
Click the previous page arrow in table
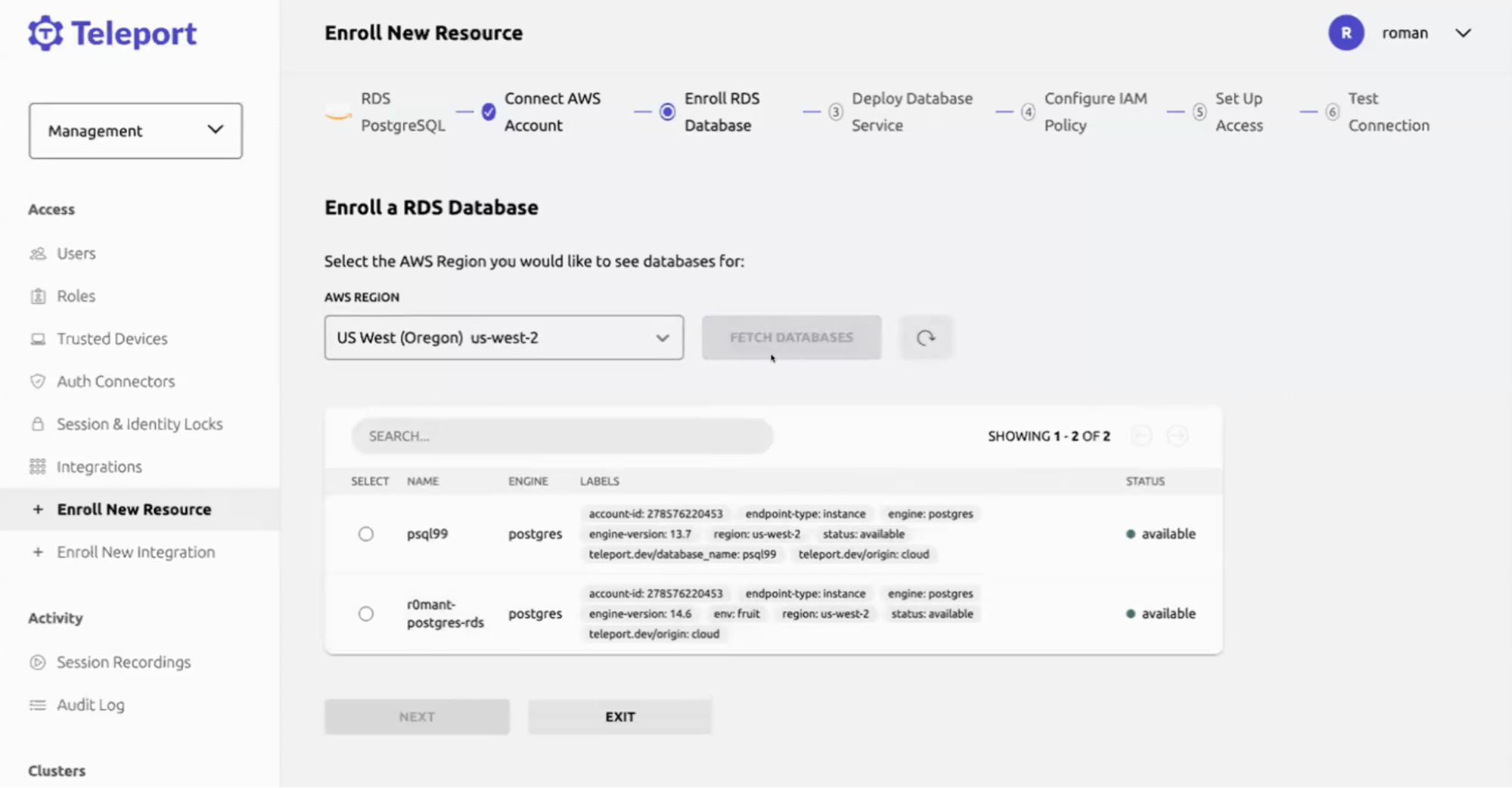click(1142, 436)
